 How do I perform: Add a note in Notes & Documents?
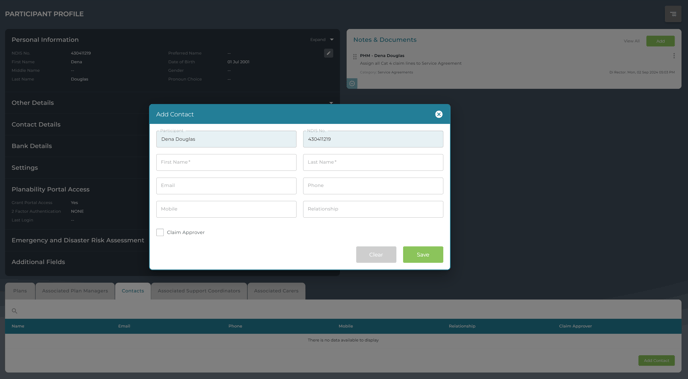tap(660, 41)
